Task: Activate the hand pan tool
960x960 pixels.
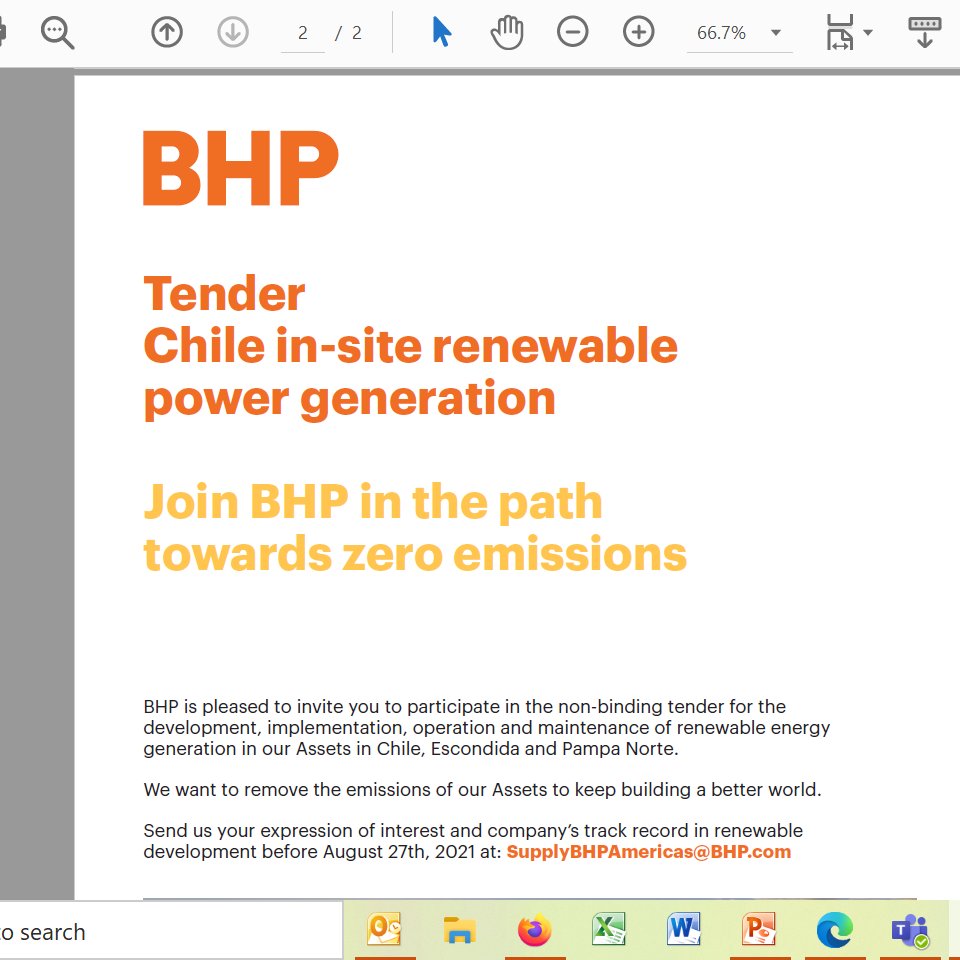Action: (507, 32)
